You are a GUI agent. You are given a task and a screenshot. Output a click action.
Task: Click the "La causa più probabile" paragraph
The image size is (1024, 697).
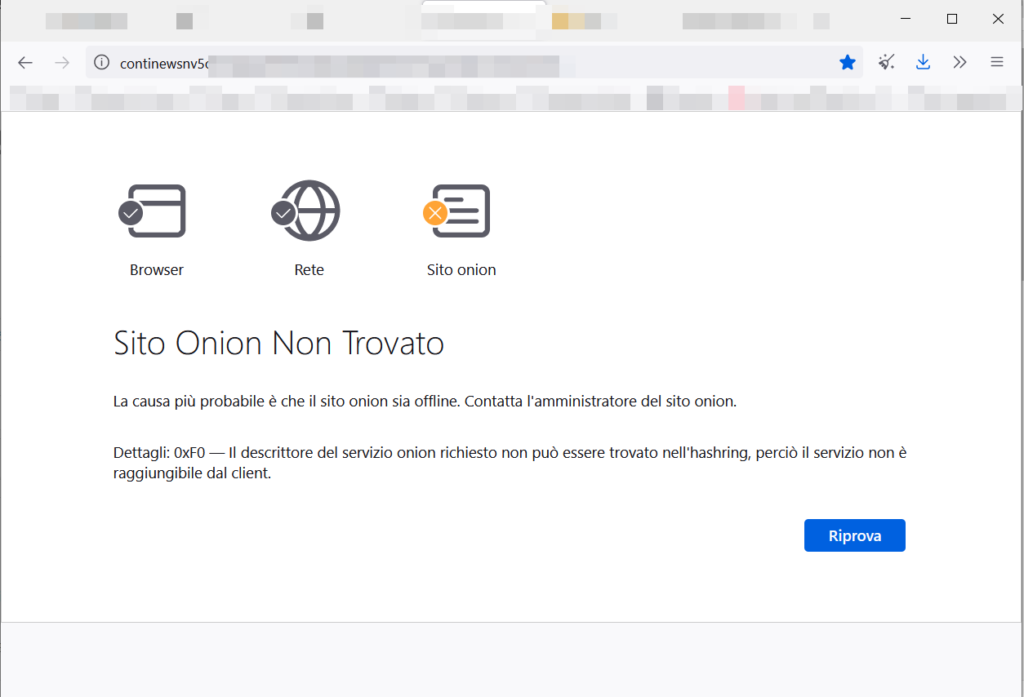(x=425, y=402)
